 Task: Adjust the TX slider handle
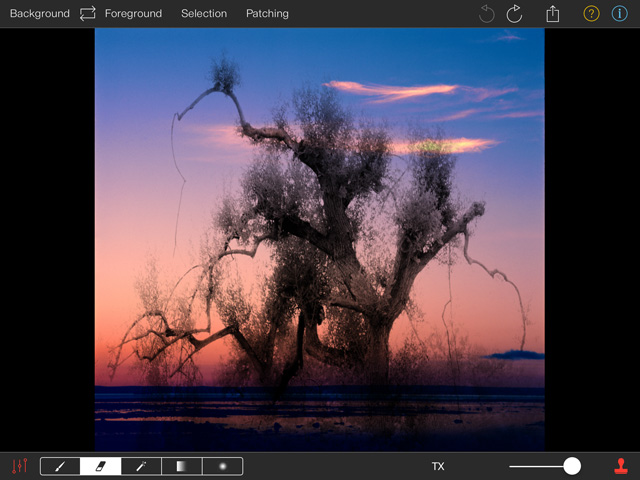click(x=572, y=466)
